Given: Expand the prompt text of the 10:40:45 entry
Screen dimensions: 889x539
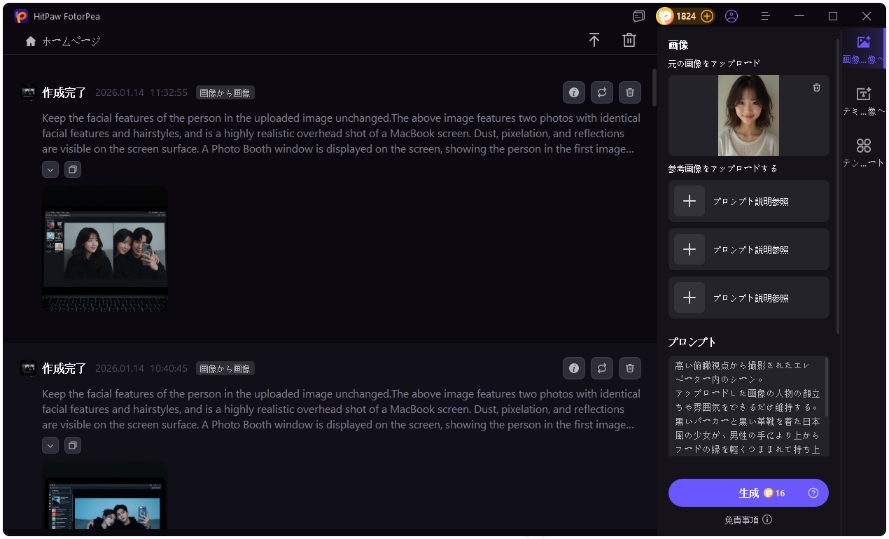Looking at the screenshot, I should pyautogui.click(x=50, y=445).
